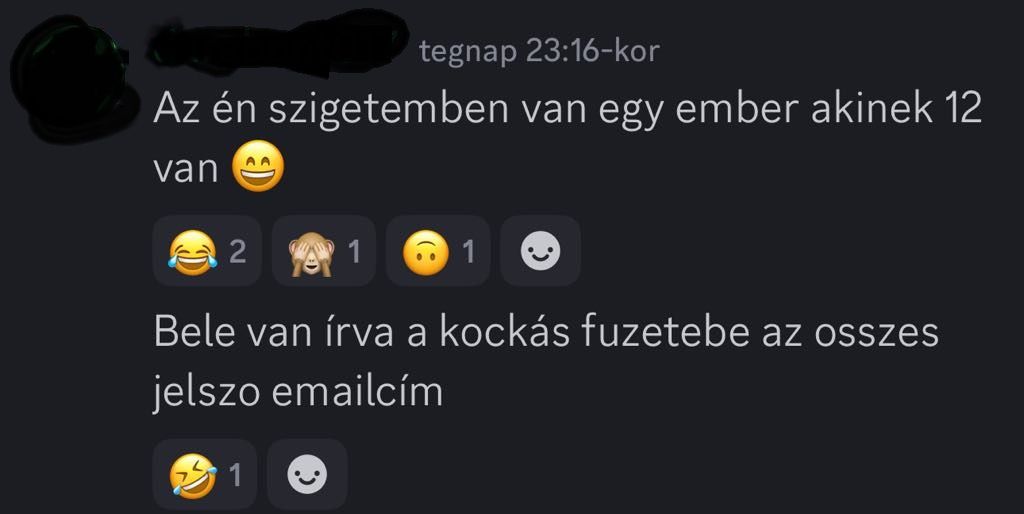Click the word 'emailcím' in the second message

[x=357, y=391]
